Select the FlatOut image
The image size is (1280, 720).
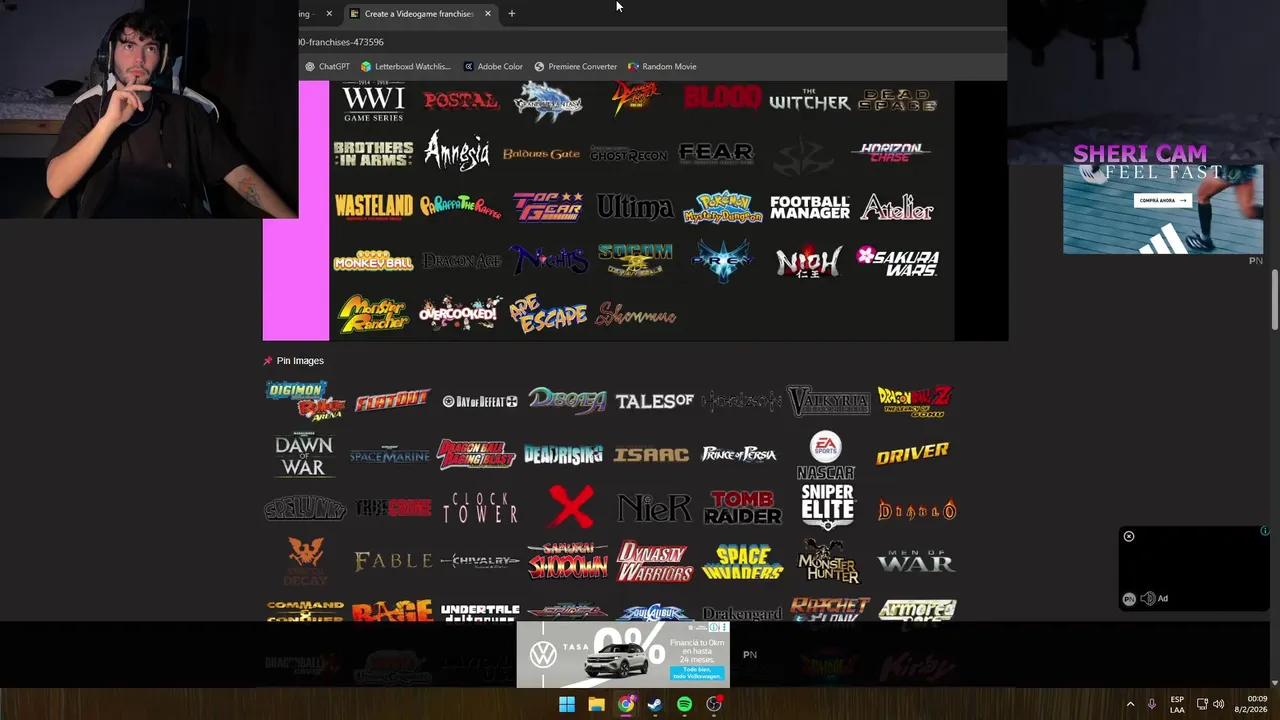point(392,401)
